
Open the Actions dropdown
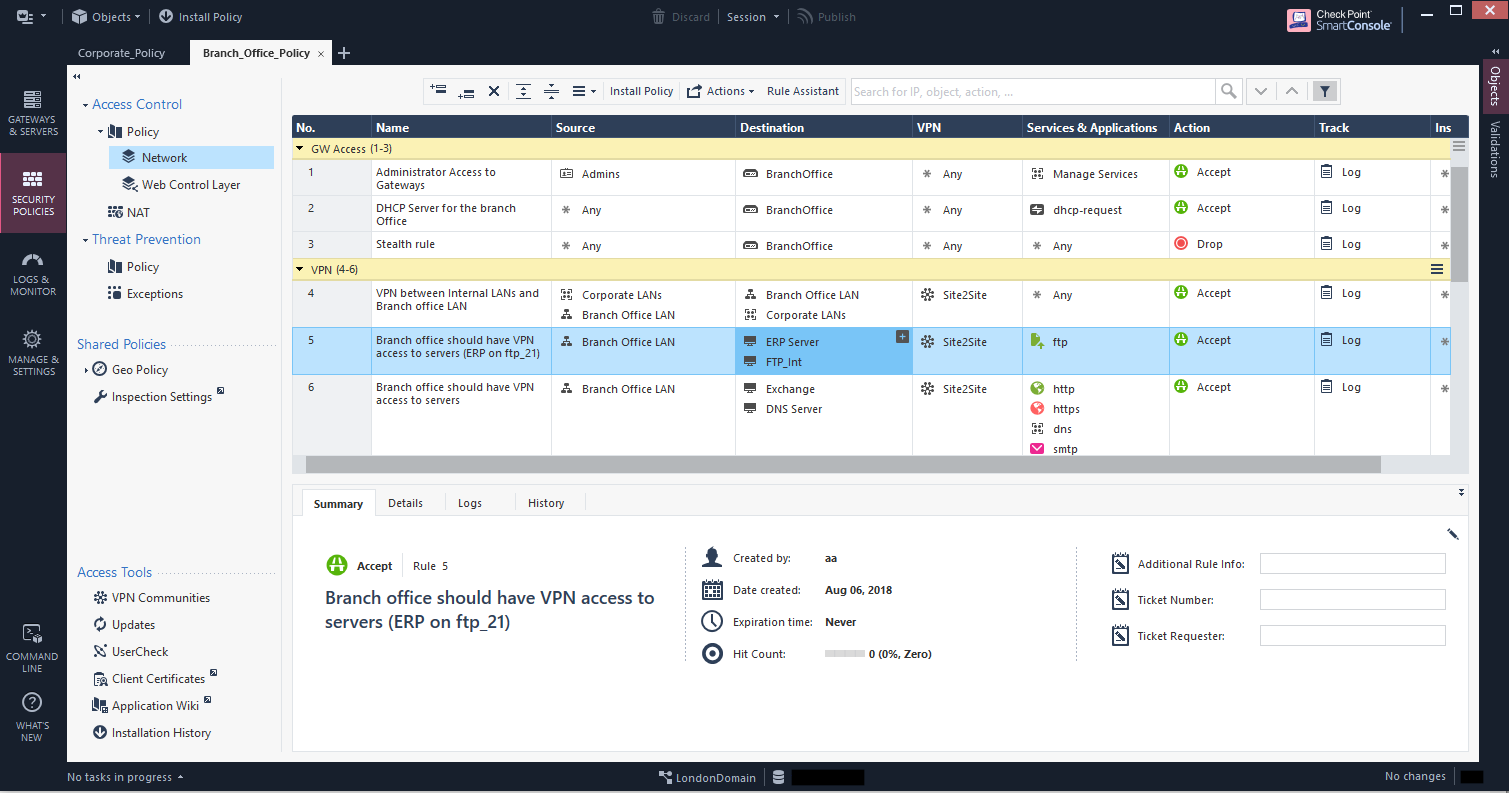(x=720, y=91)
